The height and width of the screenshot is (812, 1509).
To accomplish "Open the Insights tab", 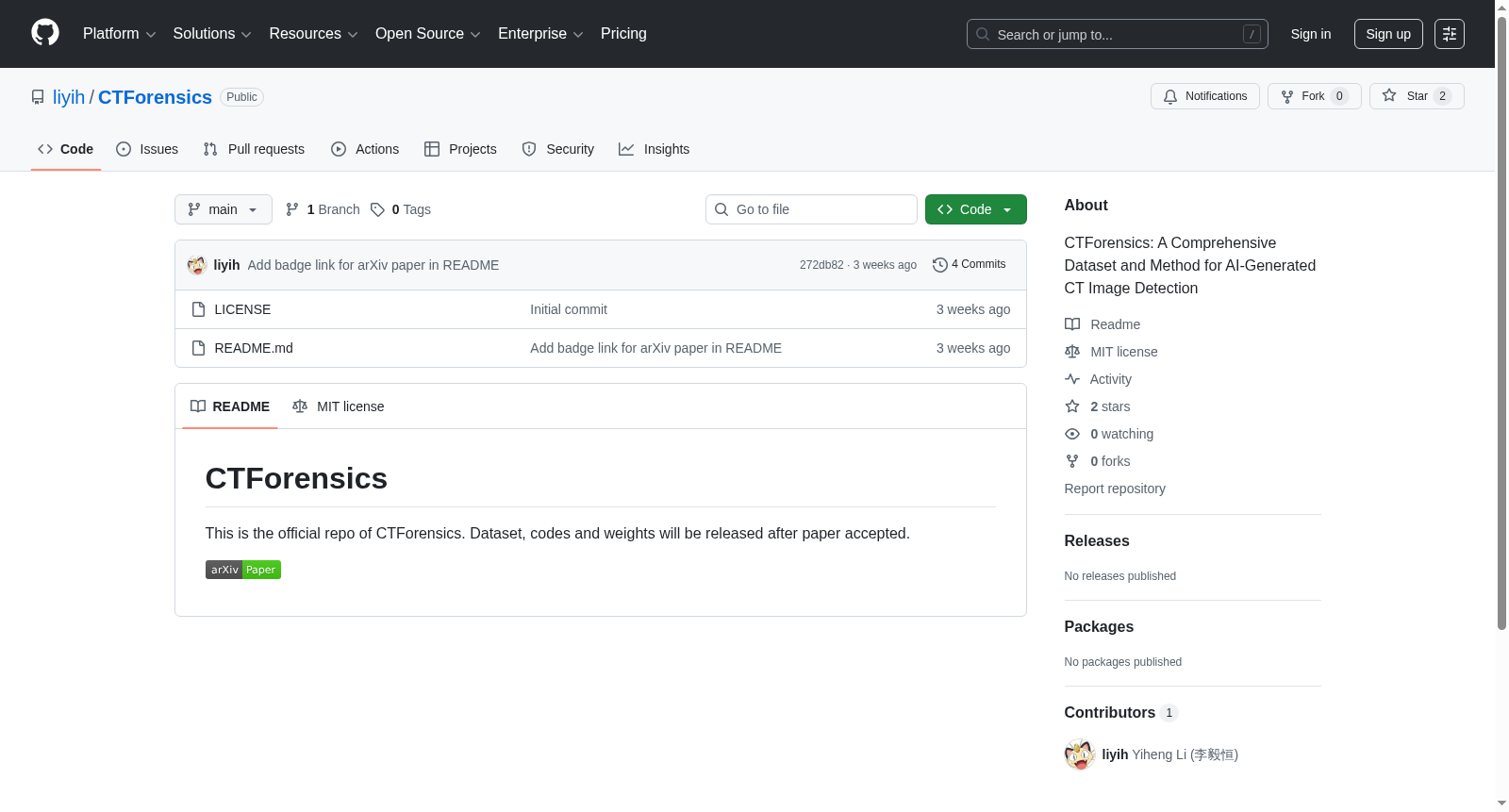I will (x=655, y=149).
